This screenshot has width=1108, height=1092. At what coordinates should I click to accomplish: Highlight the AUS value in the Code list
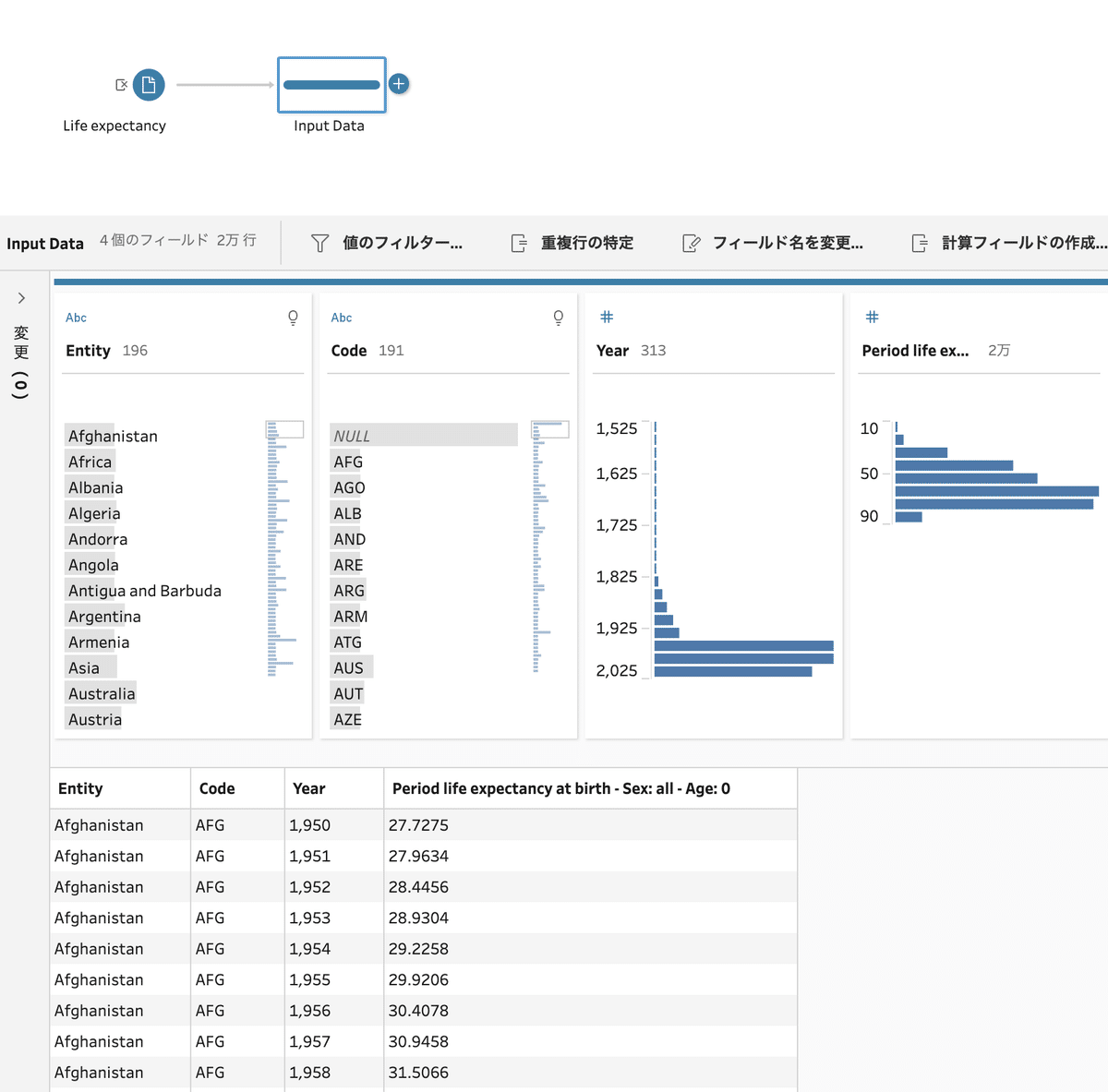350,666
